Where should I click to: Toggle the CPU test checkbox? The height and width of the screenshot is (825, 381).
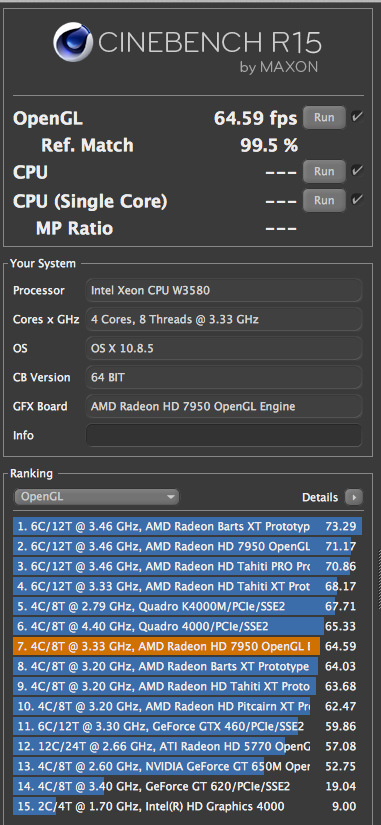click(357, 170)
